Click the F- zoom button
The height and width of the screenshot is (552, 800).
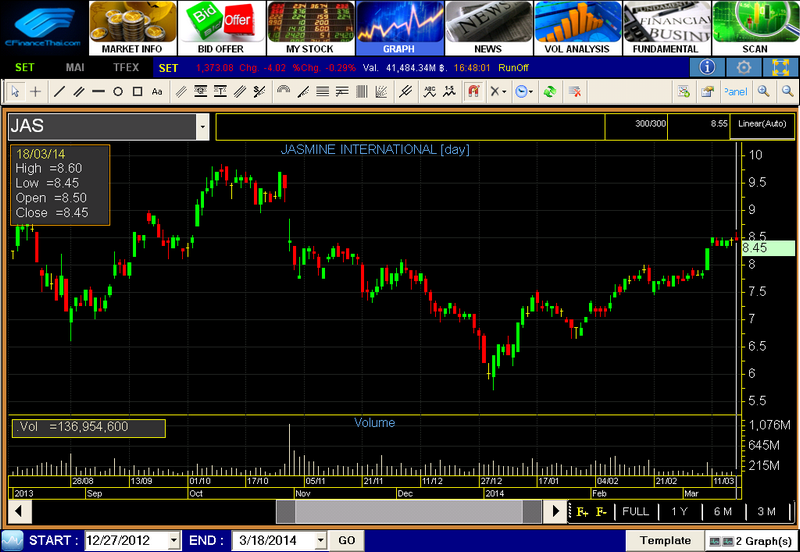coord(602,512)
